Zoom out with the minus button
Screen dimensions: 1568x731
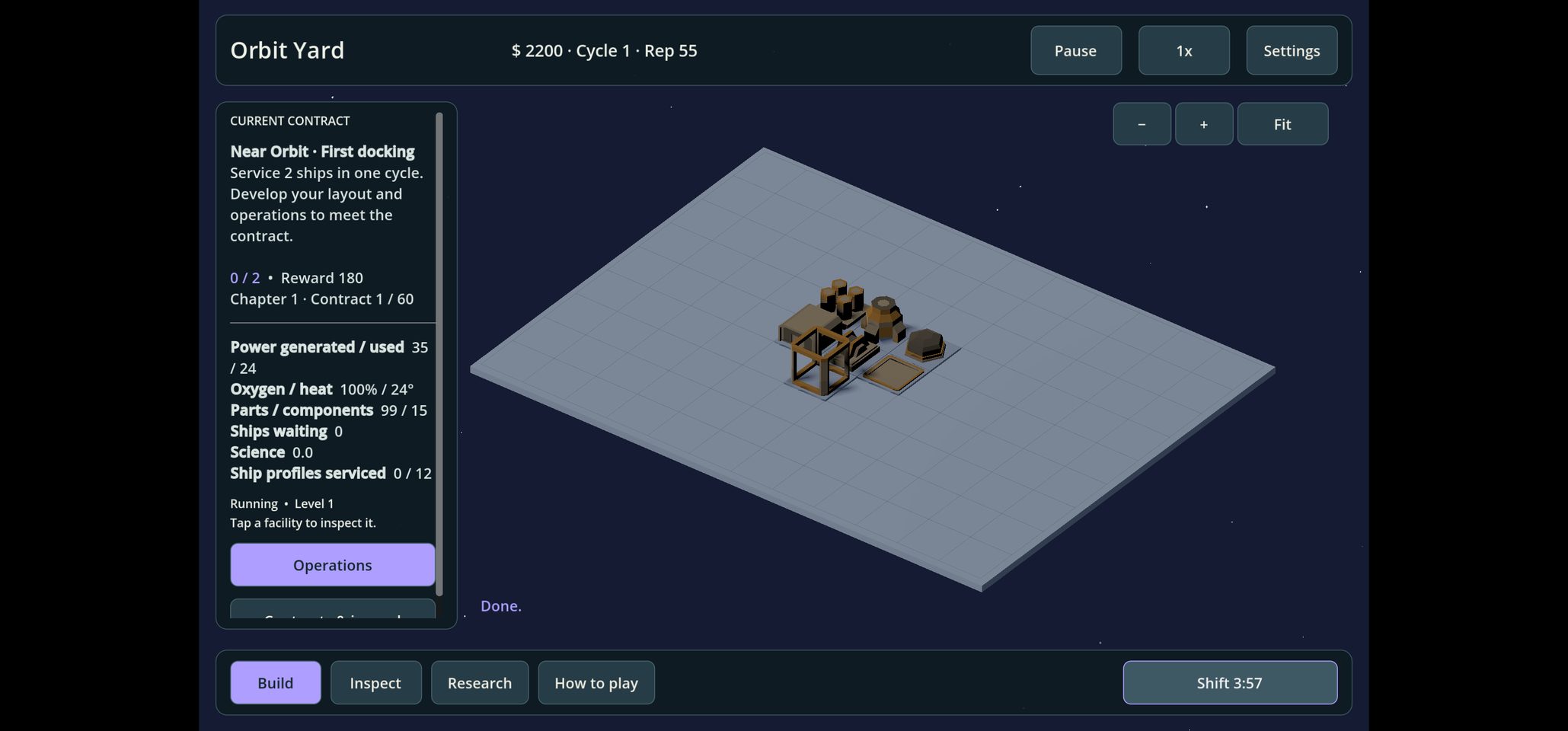point(1142,124)
